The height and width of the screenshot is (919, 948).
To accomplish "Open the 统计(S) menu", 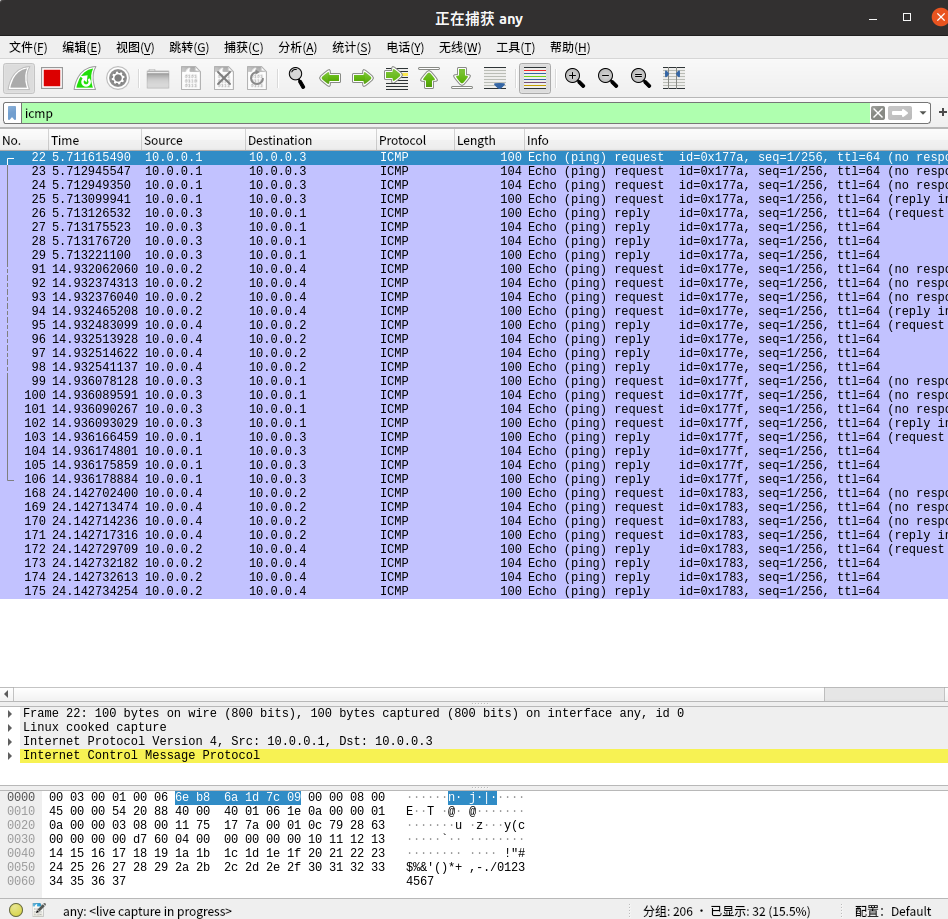I will pyautogui.click(x=352, y=48).
